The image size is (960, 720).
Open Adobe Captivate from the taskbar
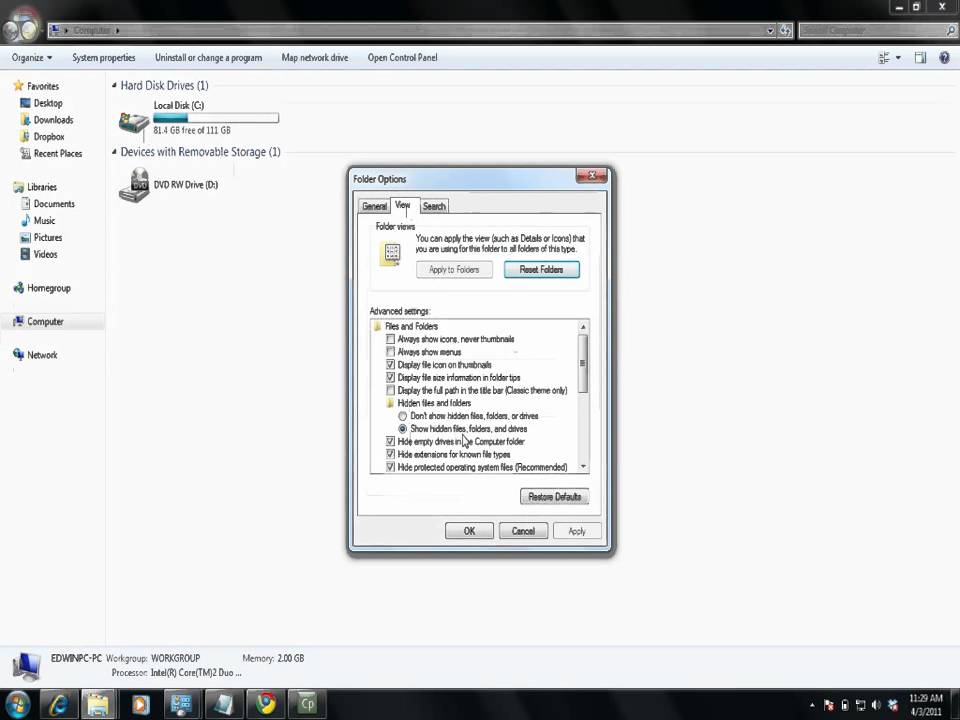(x=307, y=704)
